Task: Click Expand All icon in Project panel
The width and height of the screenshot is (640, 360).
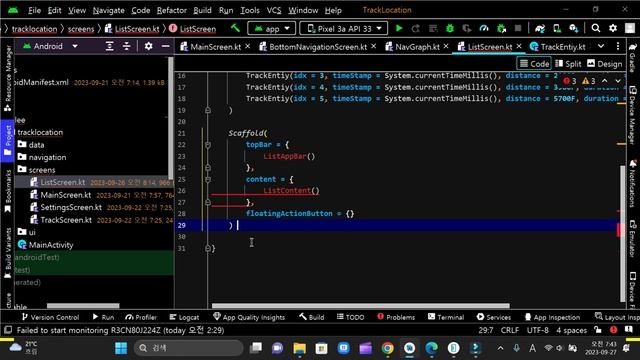Action: 109,46
